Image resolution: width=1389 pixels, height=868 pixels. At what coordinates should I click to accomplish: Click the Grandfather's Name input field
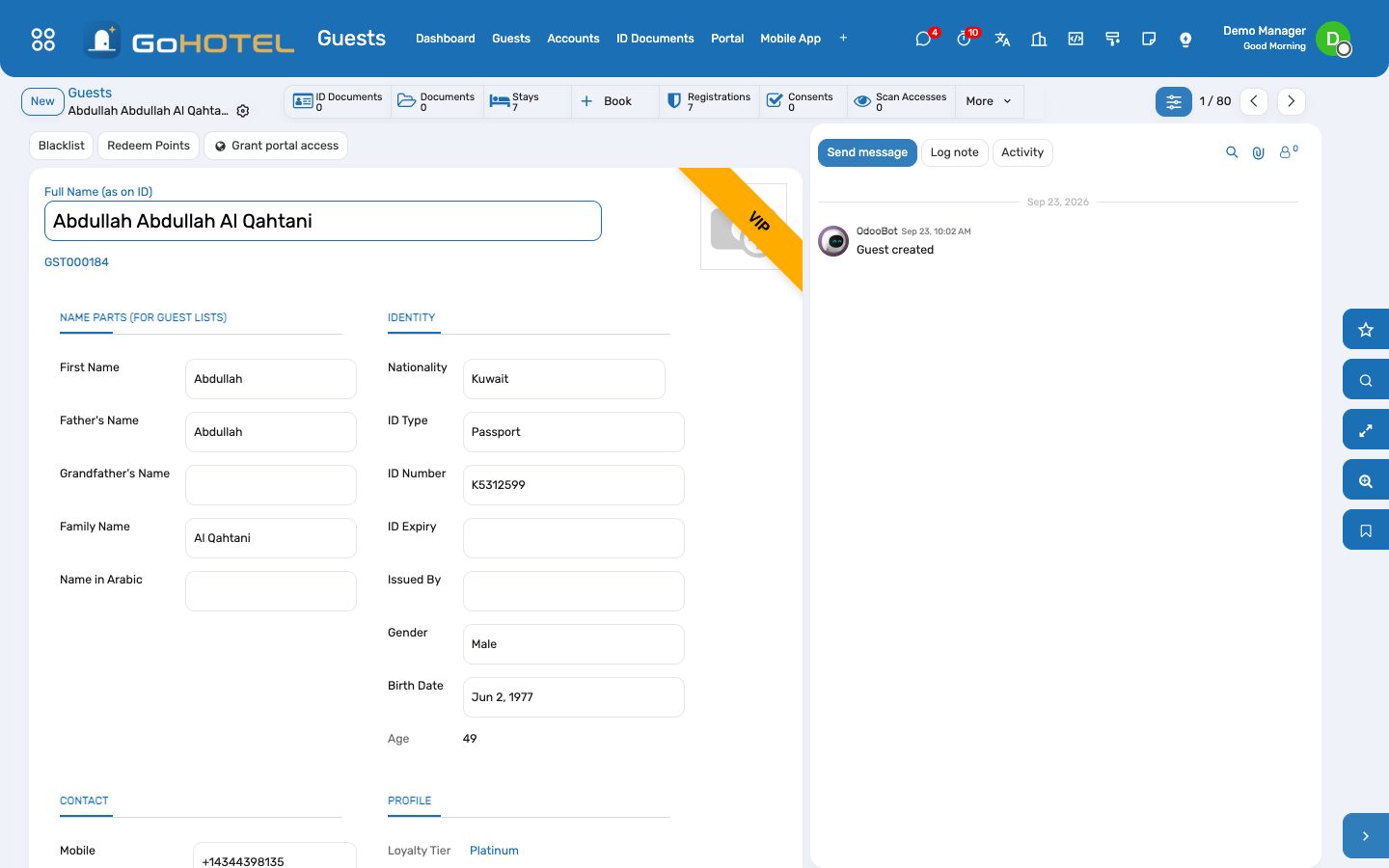tap(271, 485)
